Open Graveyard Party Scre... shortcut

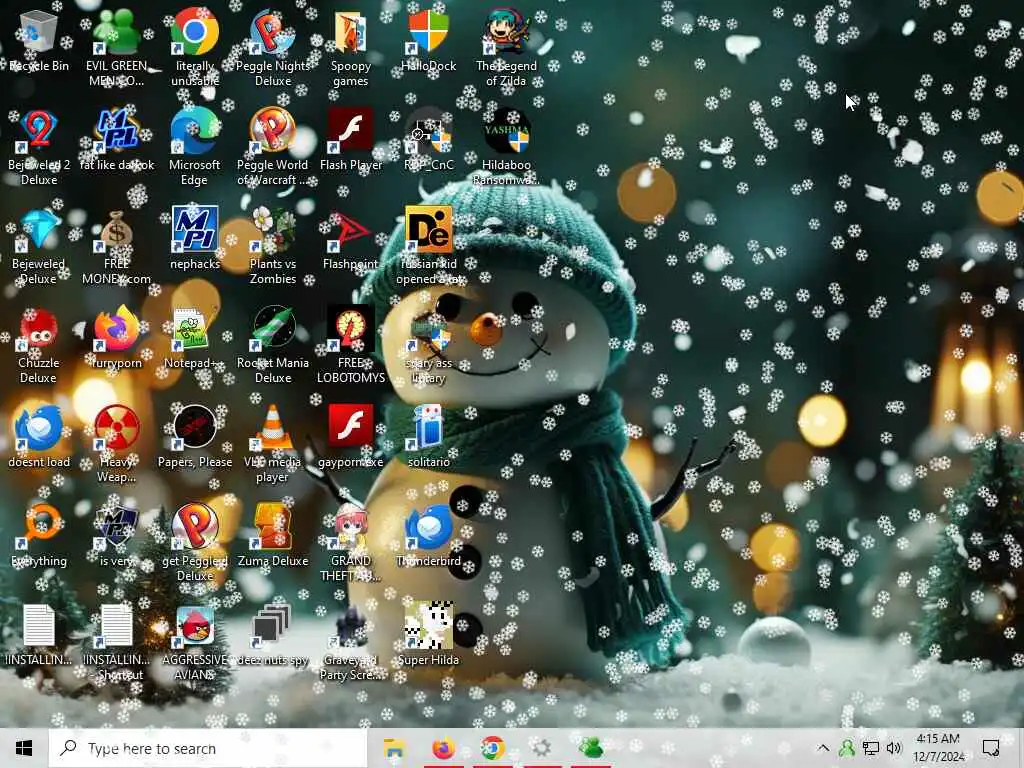351,643
